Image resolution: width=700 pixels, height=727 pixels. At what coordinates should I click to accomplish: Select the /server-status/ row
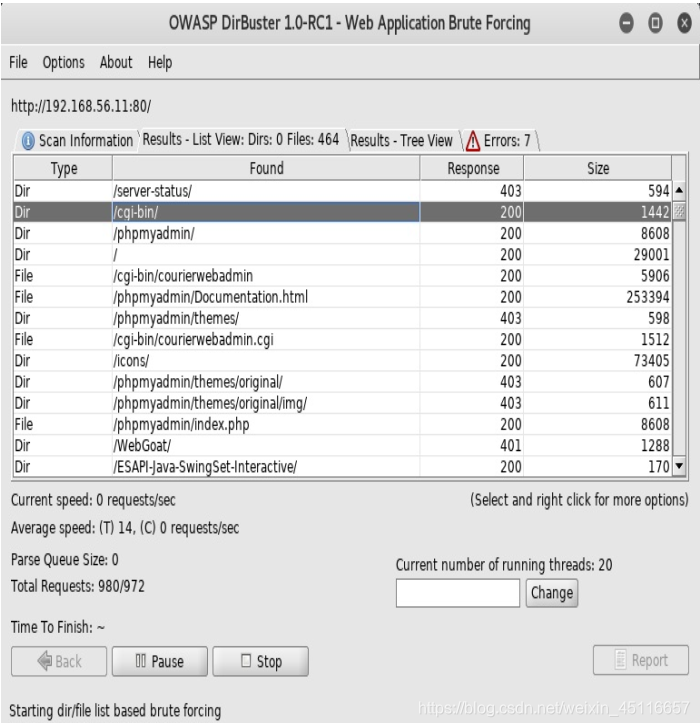pyautogui.click(x=343, y=191)
